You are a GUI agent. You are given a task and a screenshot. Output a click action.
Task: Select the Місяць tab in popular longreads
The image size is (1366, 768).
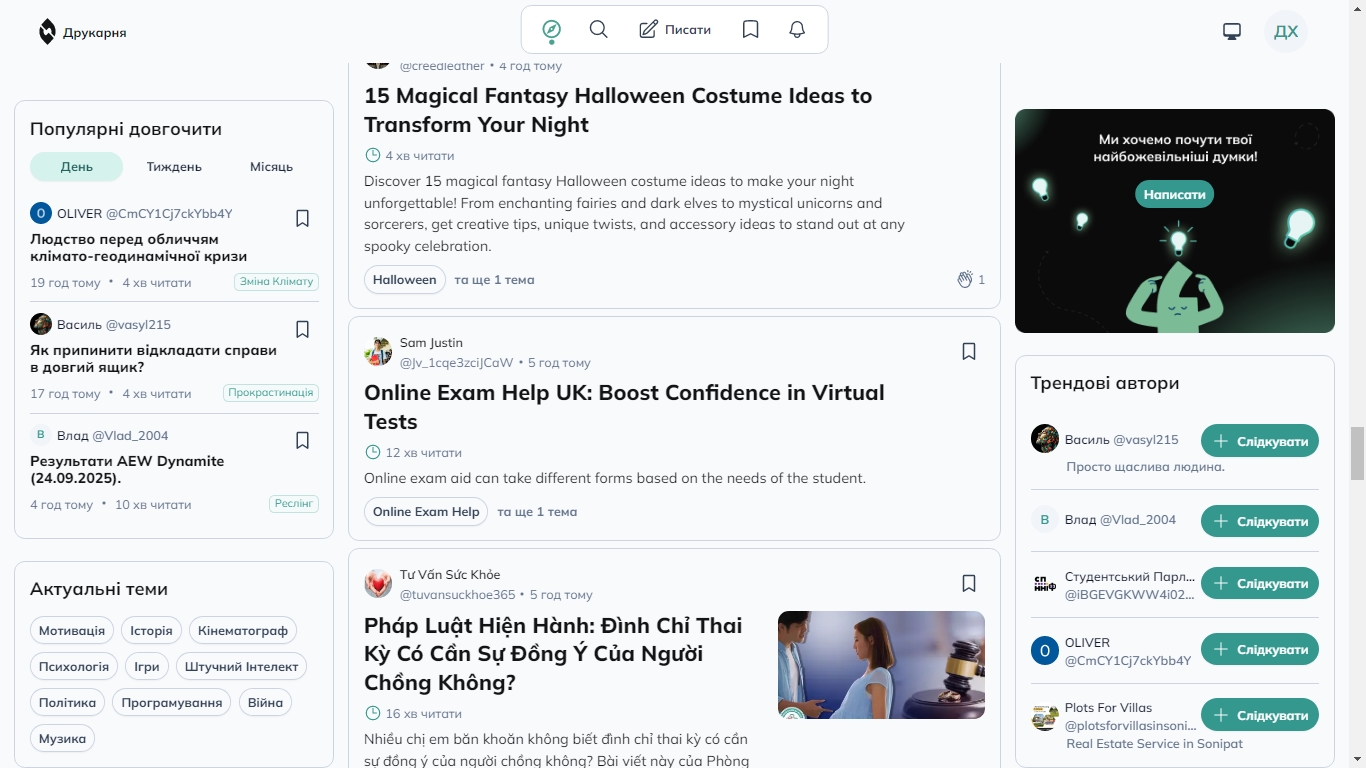point(271,167)
